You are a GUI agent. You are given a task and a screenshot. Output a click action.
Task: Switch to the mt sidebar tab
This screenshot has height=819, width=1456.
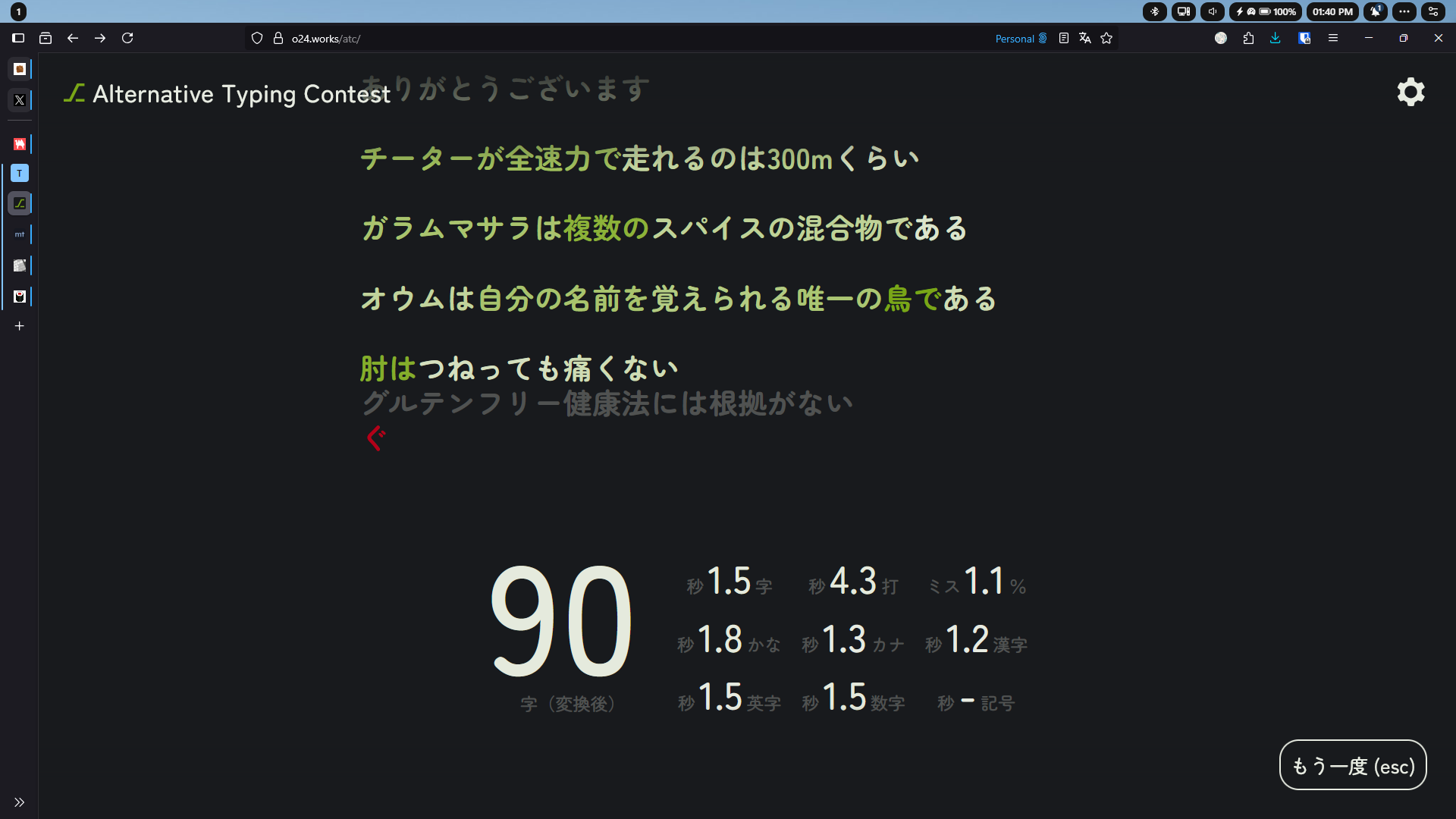(x=20, y=234)
